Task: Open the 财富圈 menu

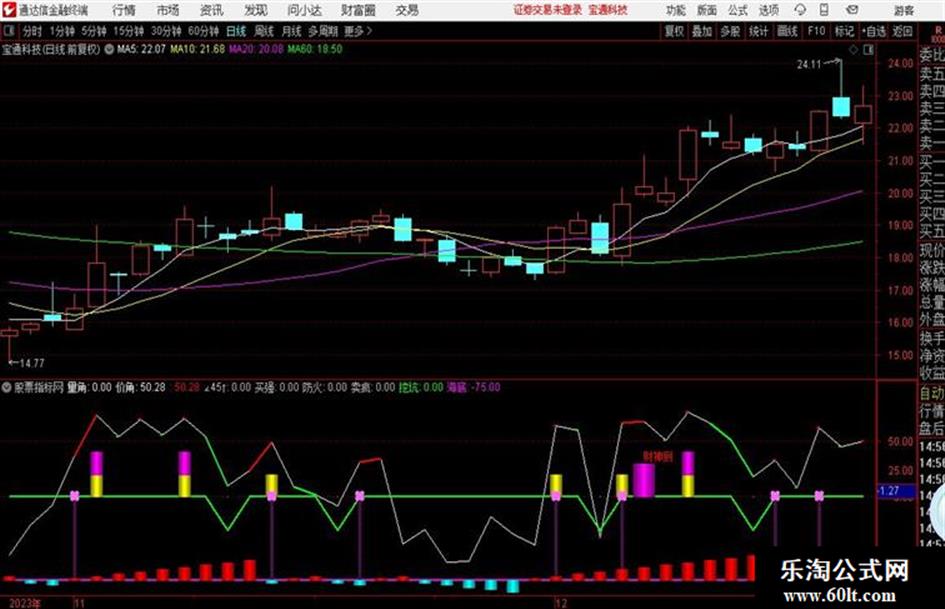Action: 358,10
